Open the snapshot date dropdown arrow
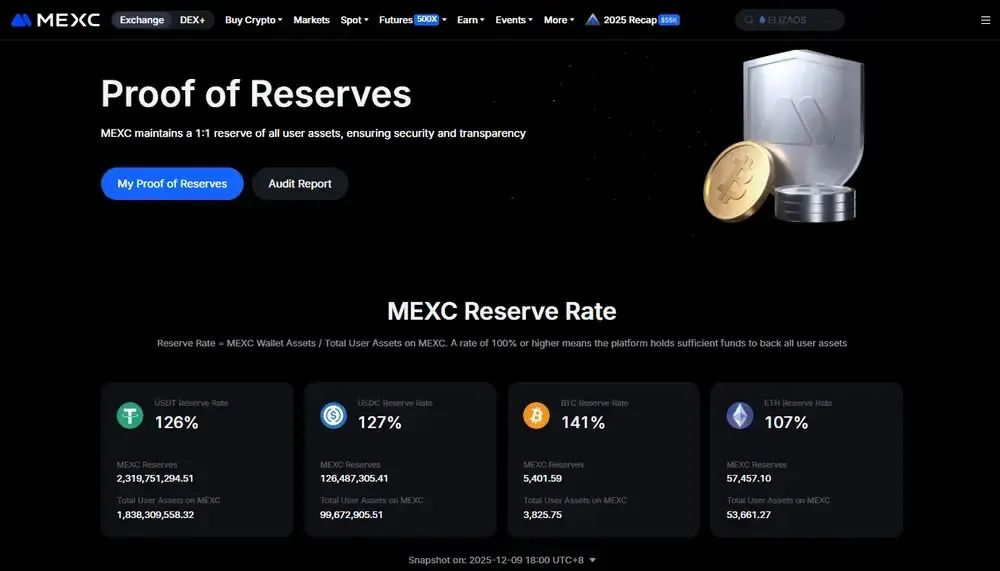This screenshot has width=1000, height=571. (592, 560)
